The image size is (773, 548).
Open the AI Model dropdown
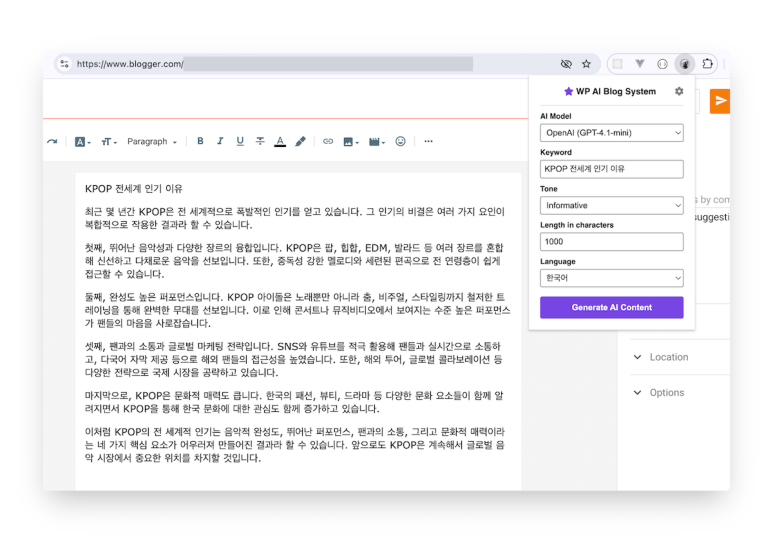click(x=611, y=133)
